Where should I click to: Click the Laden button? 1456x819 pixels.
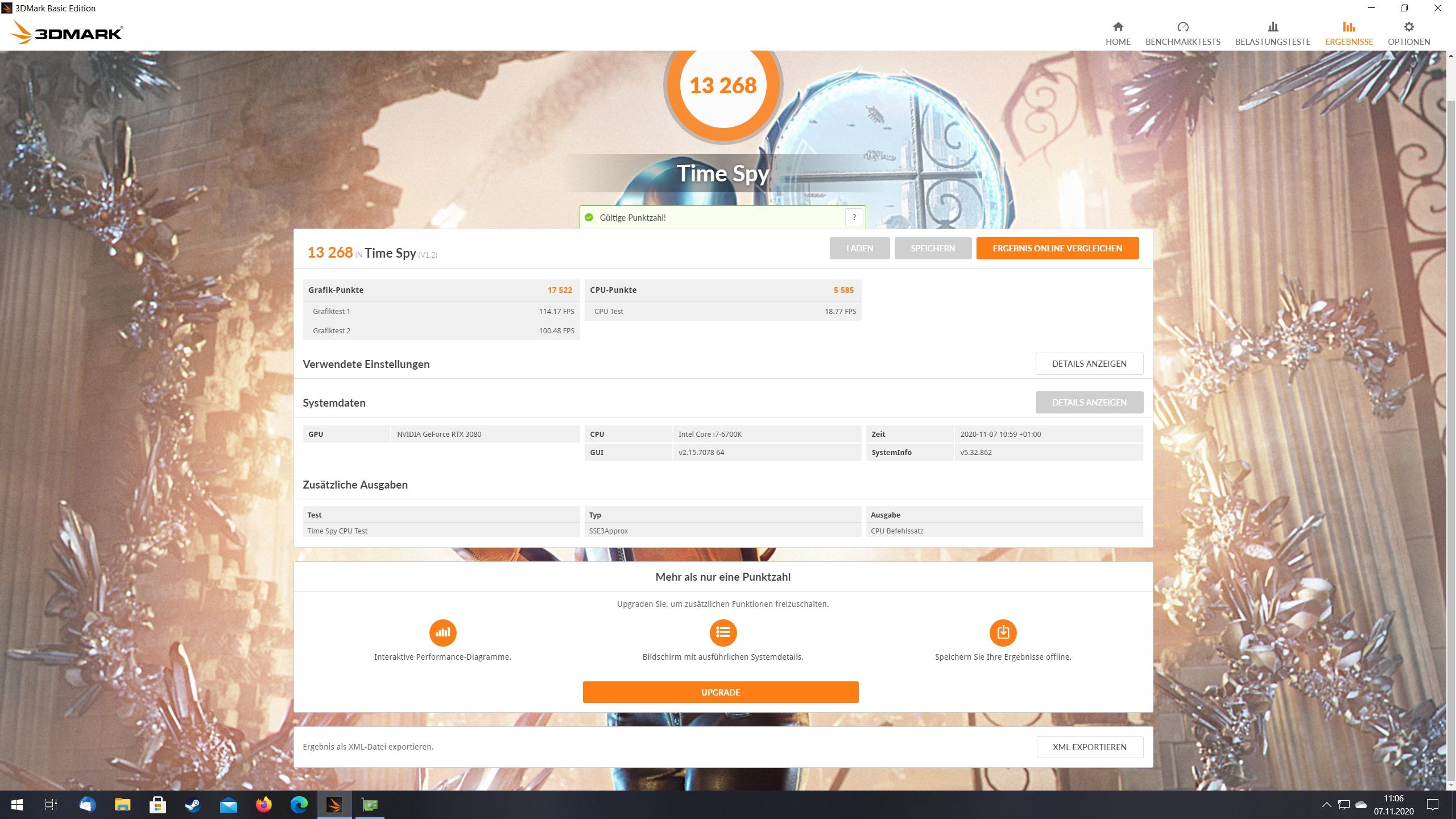[859, 248]
